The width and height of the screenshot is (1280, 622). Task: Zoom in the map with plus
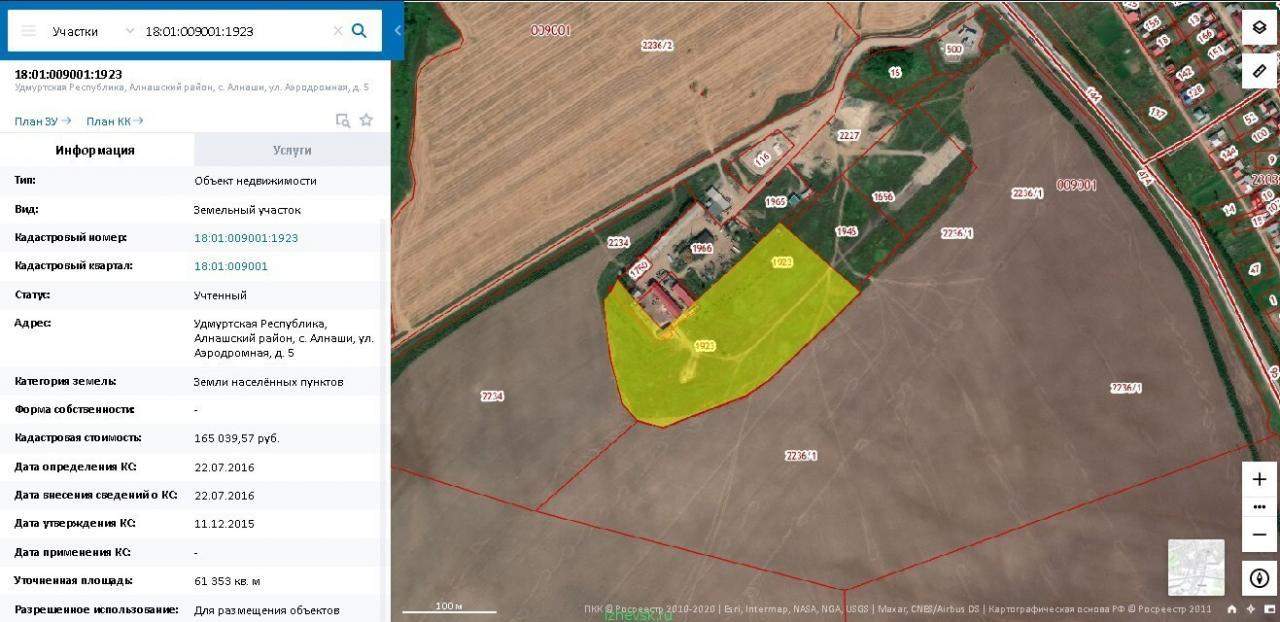pyautogui.click(x=1259, y=479)
